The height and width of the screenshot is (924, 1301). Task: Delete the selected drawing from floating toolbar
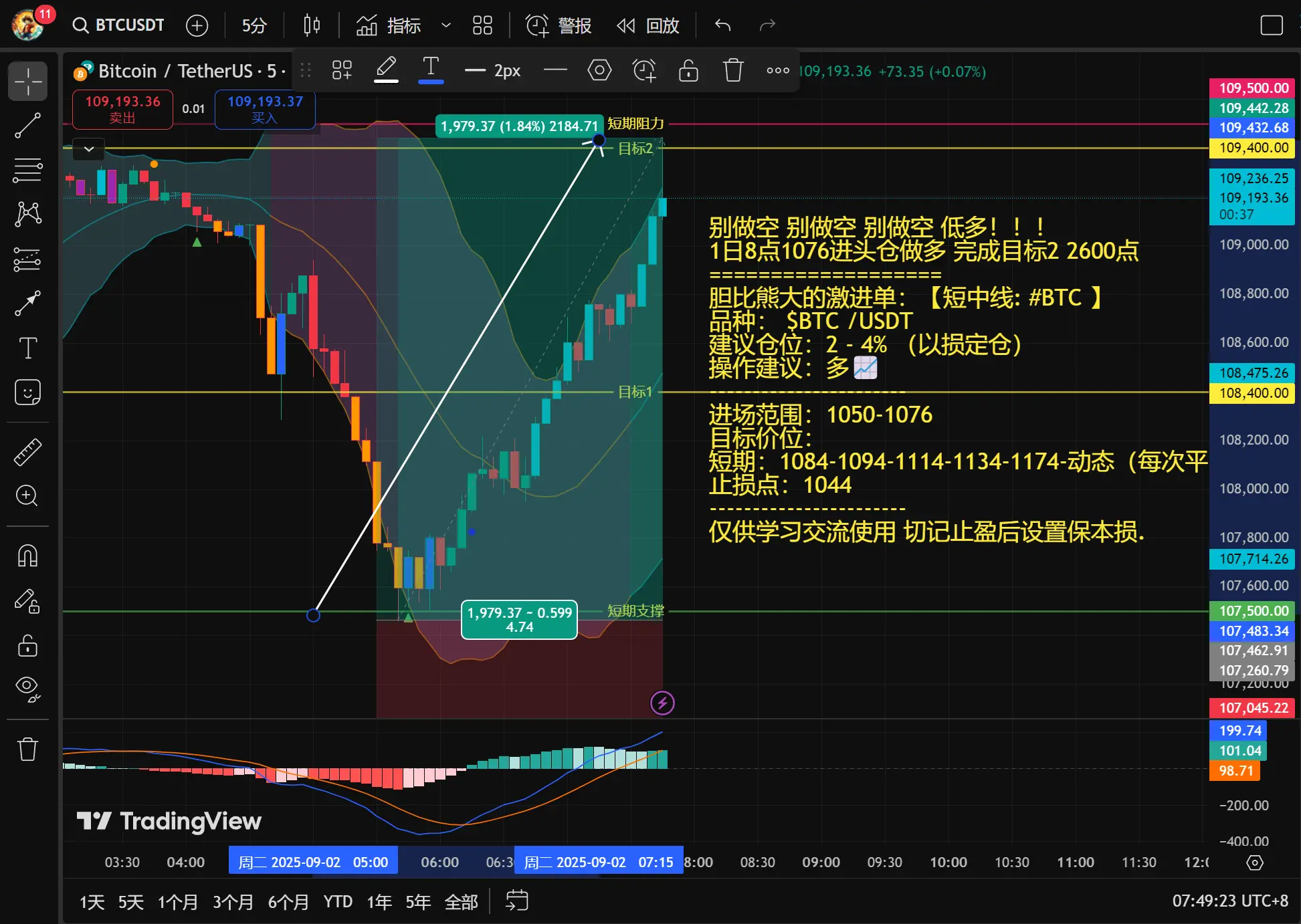click(x=733, y=70)
